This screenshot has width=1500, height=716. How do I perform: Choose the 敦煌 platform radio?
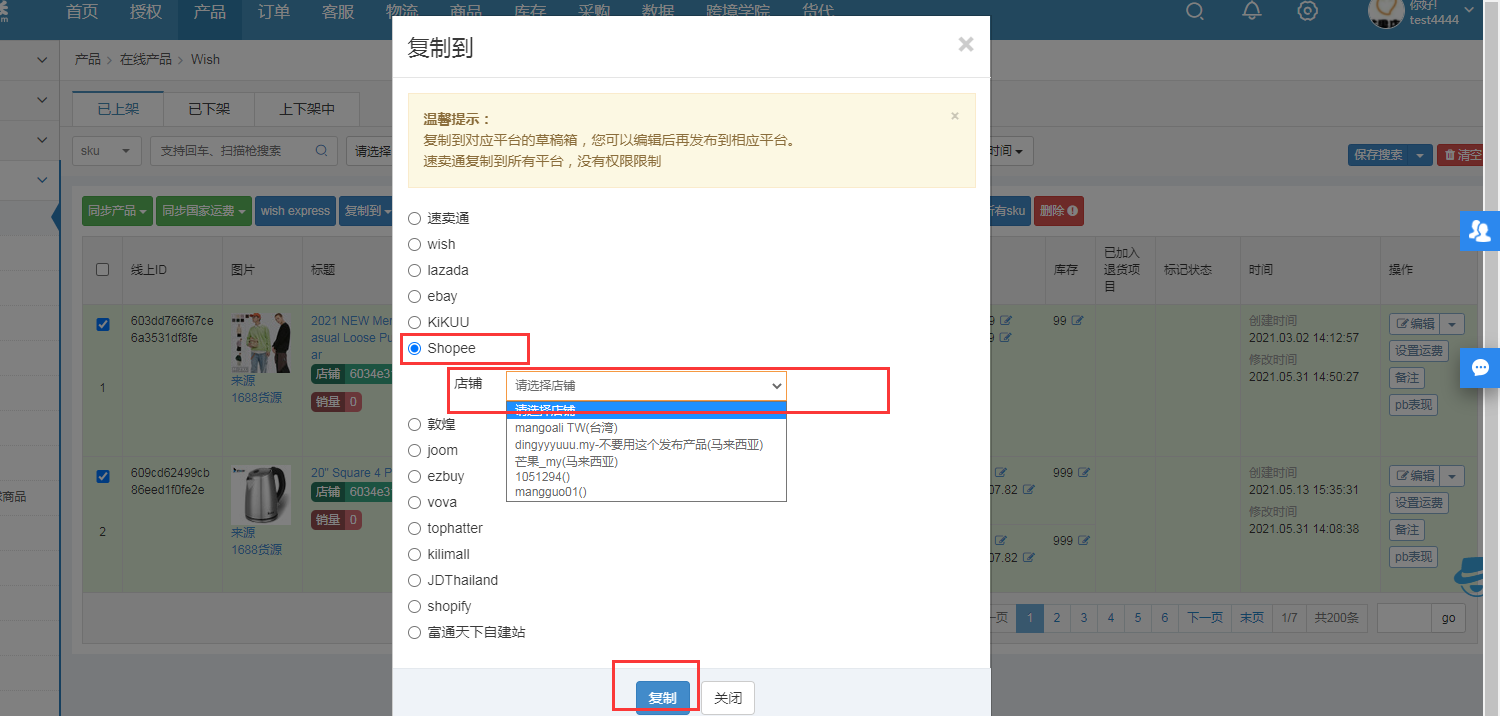415,424
